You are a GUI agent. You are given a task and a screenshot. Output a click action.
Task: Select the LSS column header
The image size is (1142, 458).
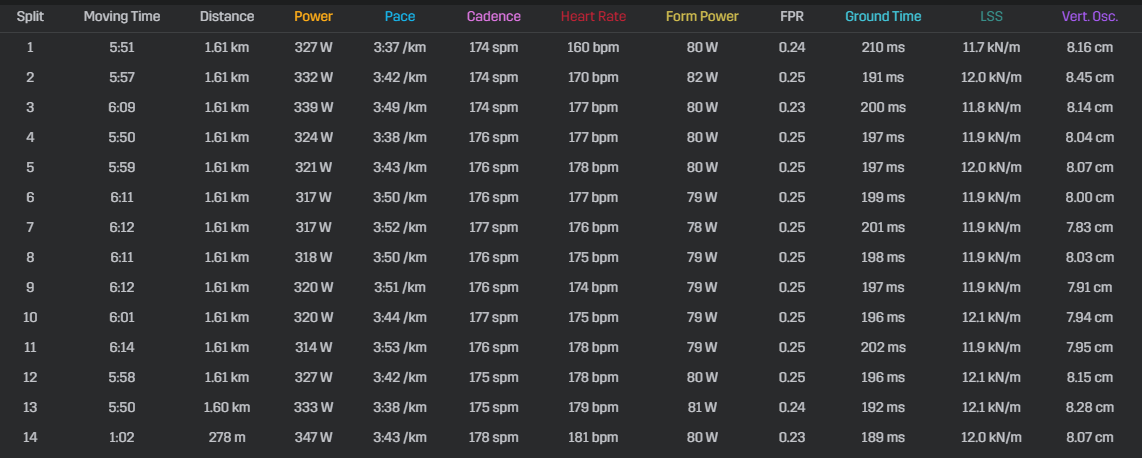click(991, 17)
